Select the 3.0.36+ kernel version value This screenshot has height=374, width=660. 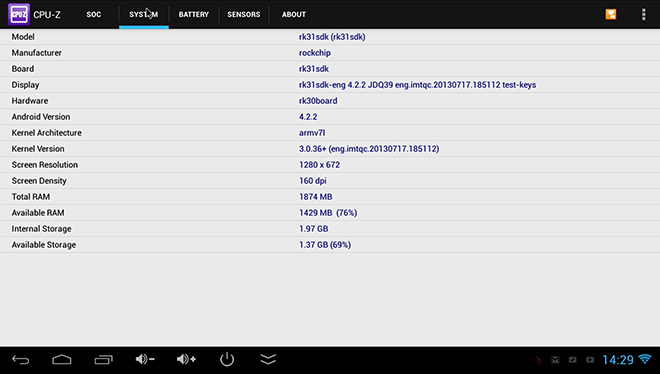click(369, 149)
